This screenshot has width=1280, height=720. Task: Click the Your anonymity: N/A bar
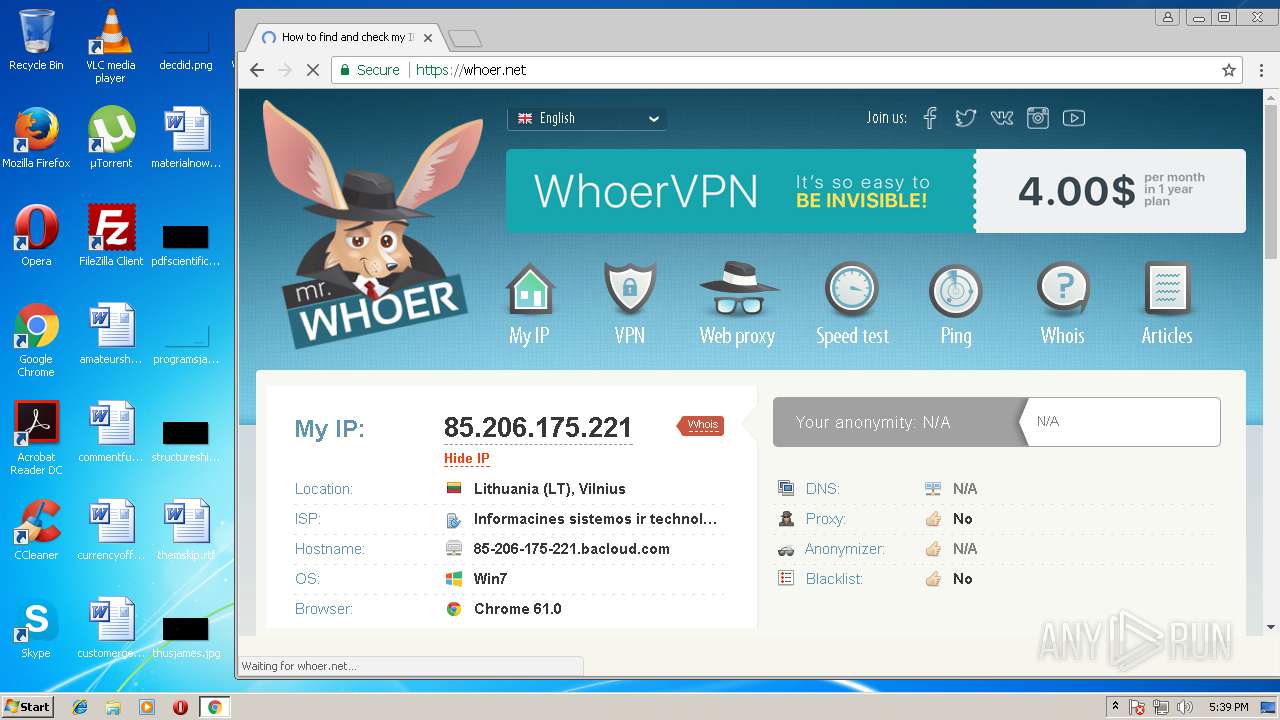(898, 422)
